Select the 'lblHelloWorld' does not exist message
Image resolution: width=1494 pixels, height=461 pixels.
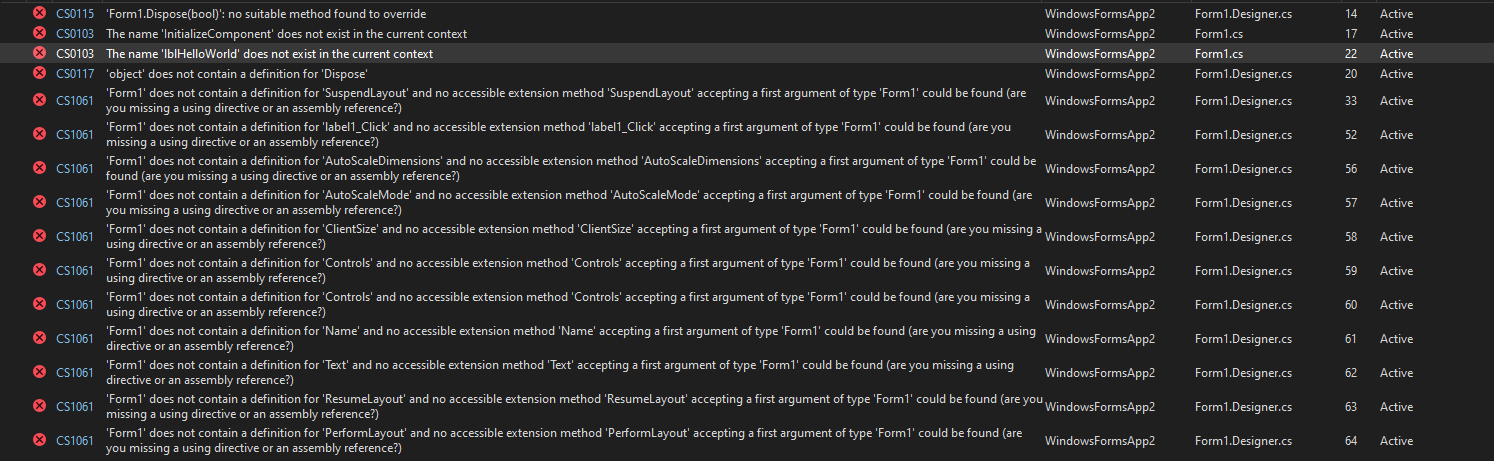click(x=269, y=54)
